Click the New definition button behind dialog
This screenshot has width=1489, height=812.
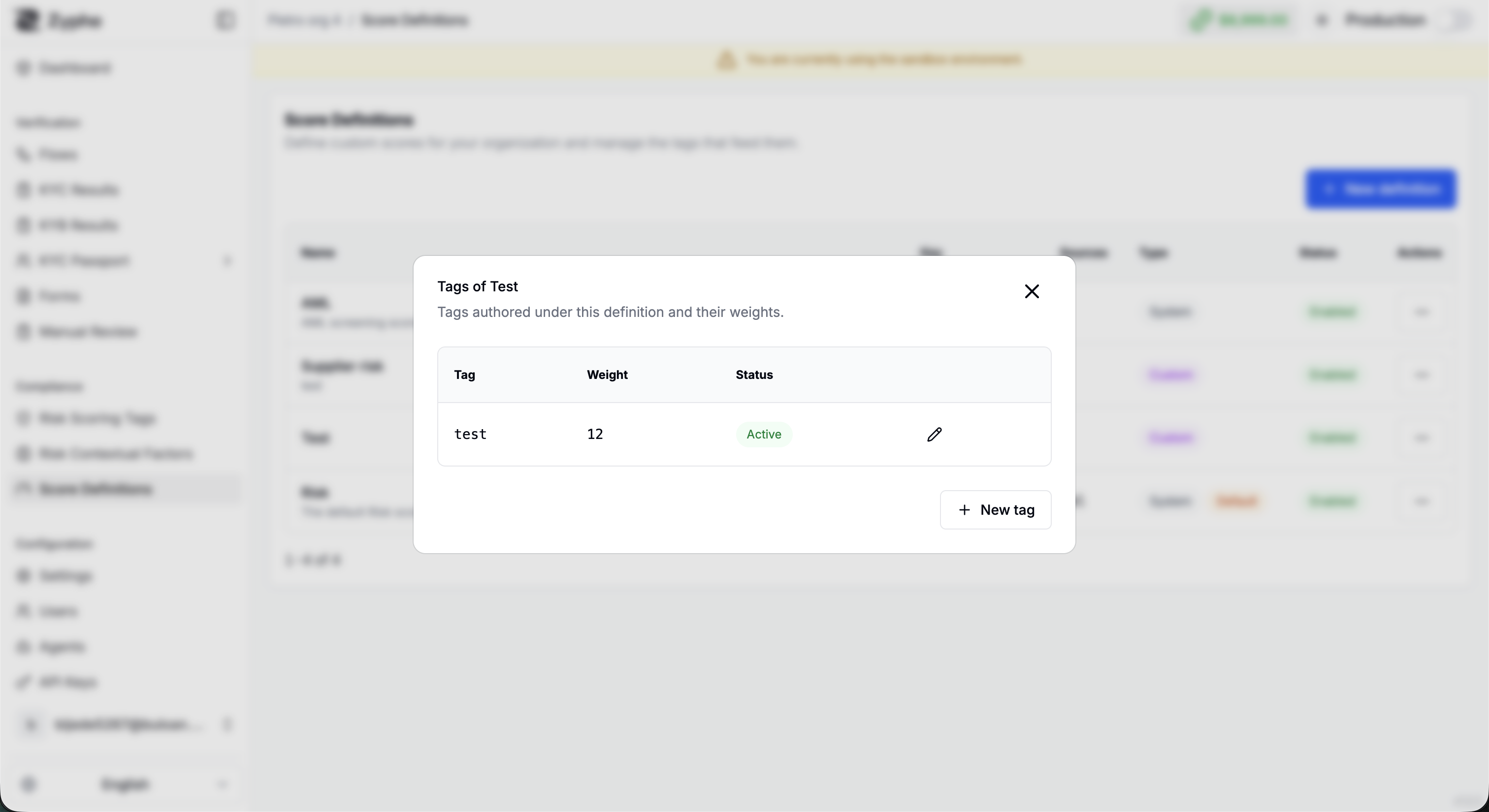[x=1380, y=189]
